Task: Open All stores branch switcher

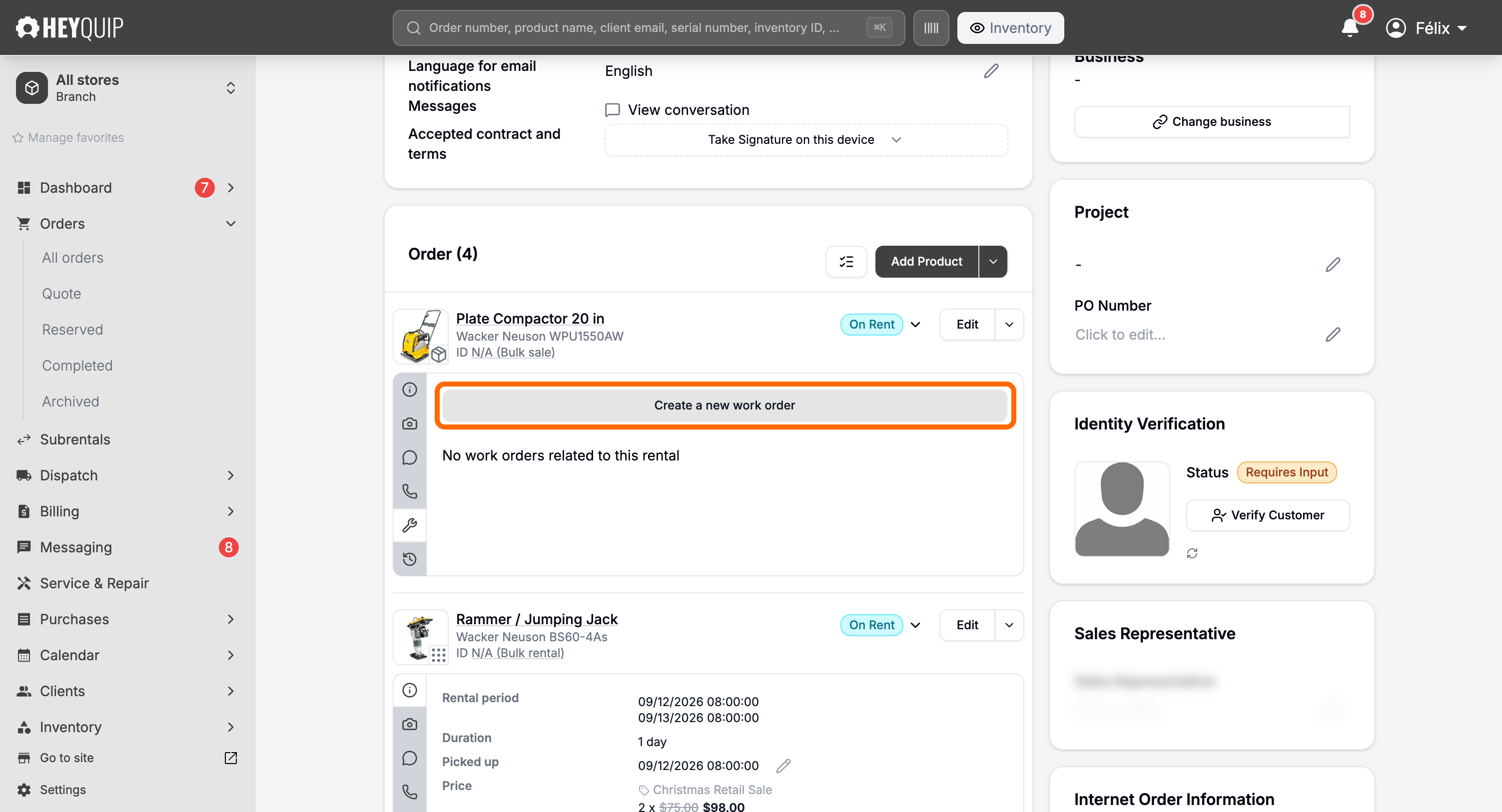Action: pyautogui.click(x=128, y=88)
